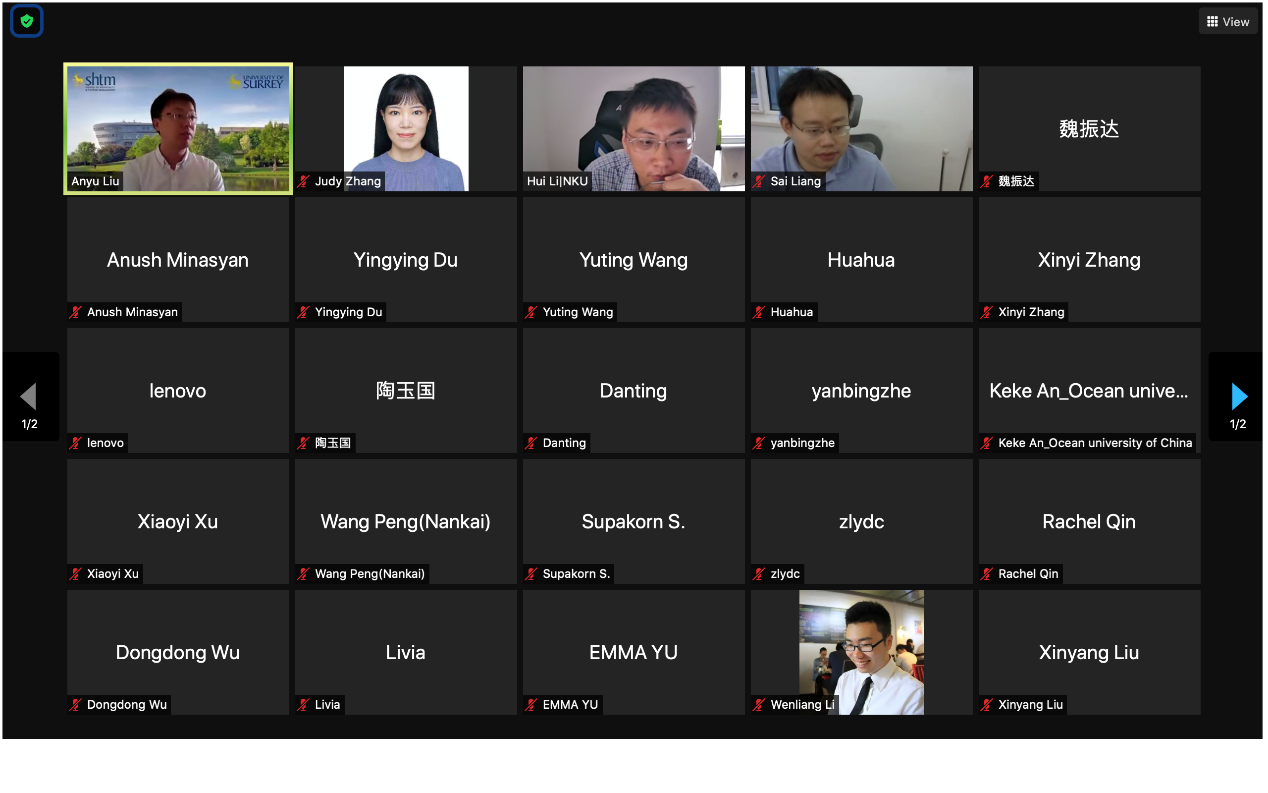Click the Anyu Liu name label
Image resolution: width=1268 pixels, height=793 pixels.
pyautogui.click(x=96, y=182)
